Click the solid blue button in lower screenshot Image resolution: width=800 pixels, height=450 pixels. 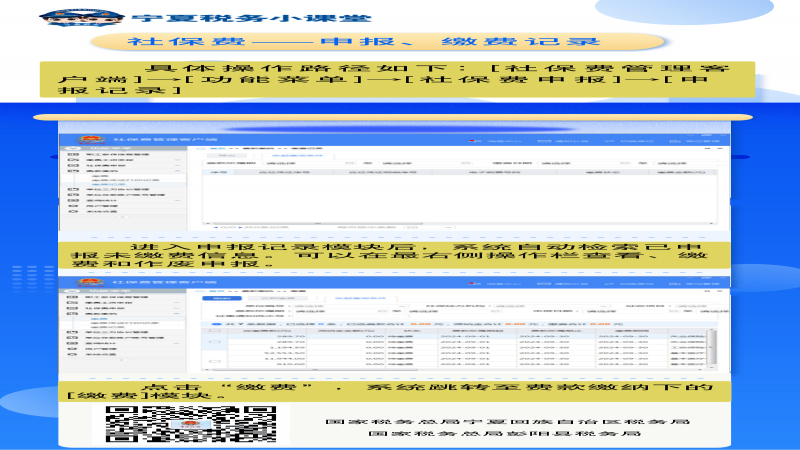(222, 298)
